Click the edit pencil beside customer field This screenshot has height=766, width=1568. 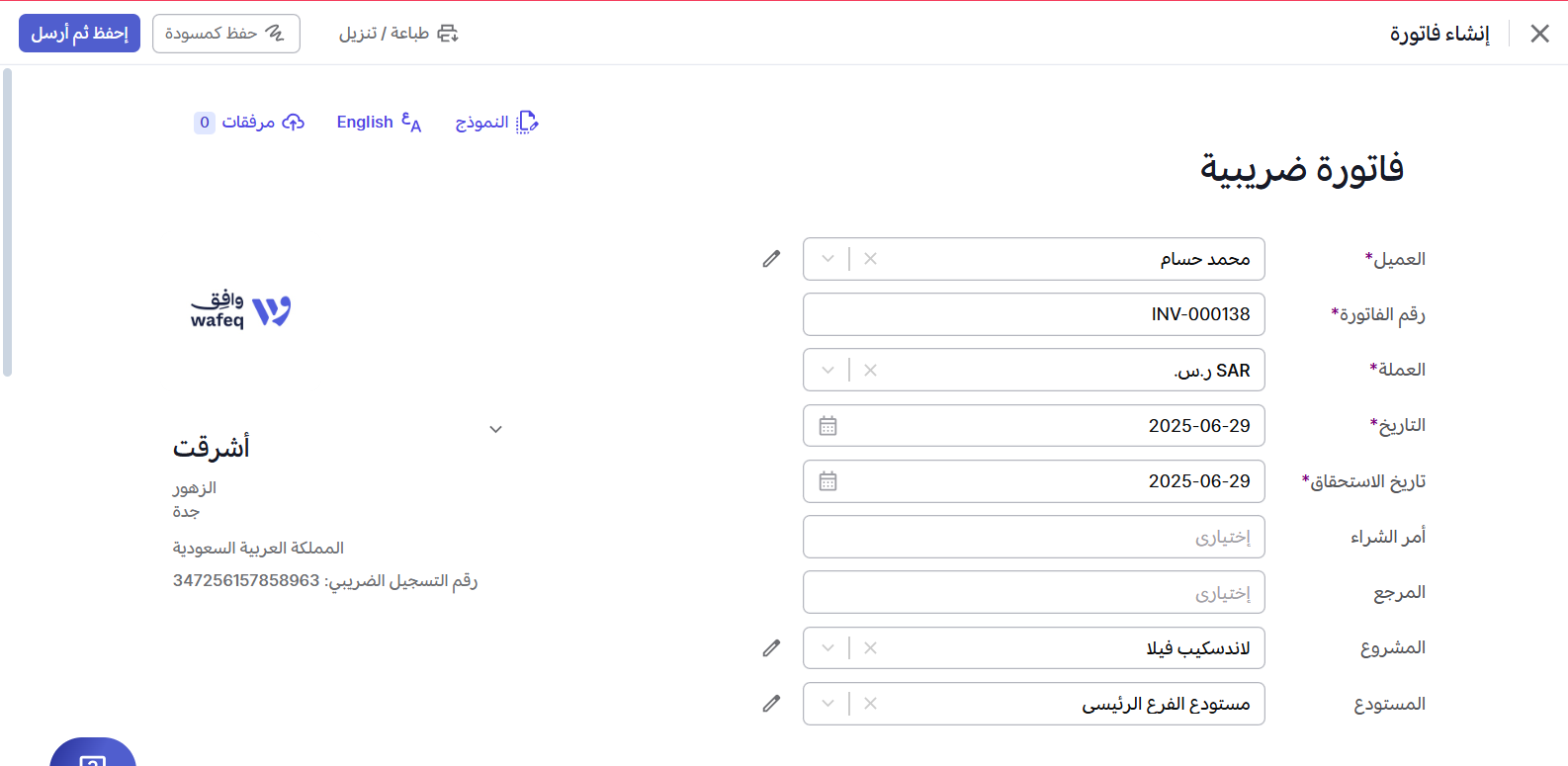point(771,259)
